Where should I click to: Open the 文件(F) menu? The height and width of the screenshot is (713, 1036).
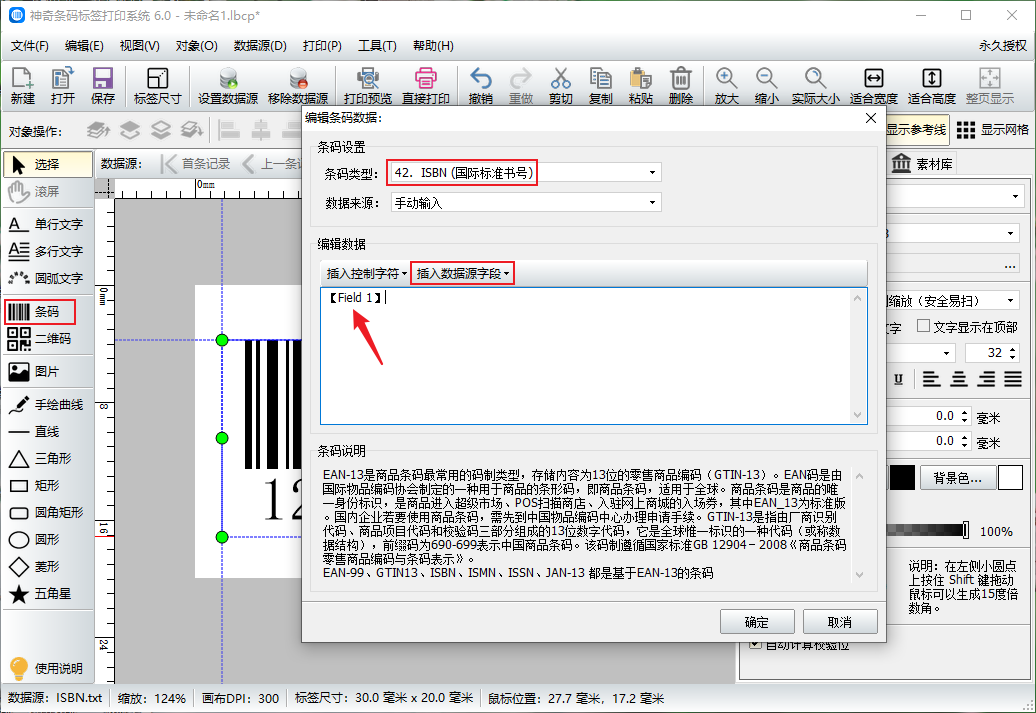[x=30, y=46]
